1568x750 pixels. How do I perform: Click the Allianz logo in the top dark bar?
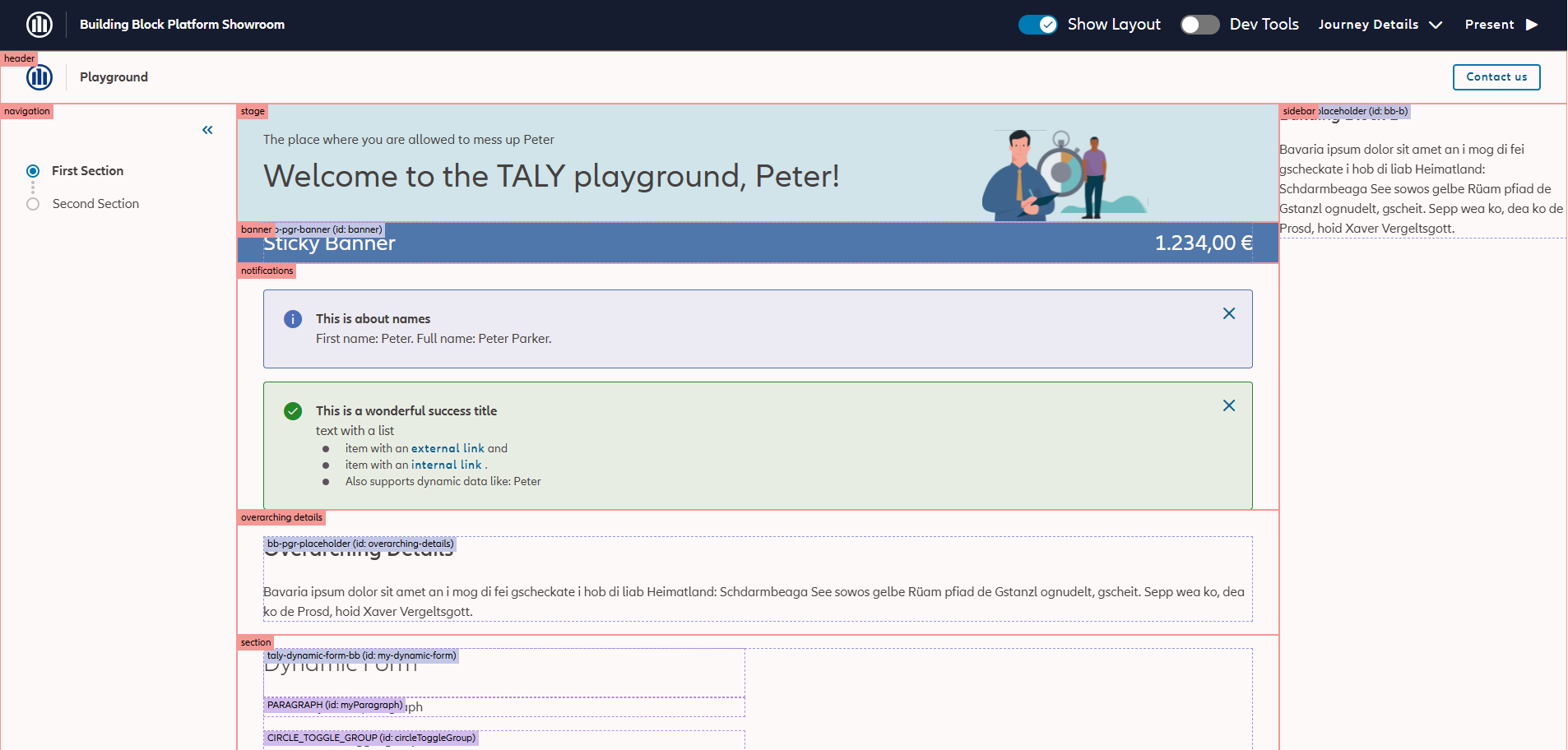point(39,25)
